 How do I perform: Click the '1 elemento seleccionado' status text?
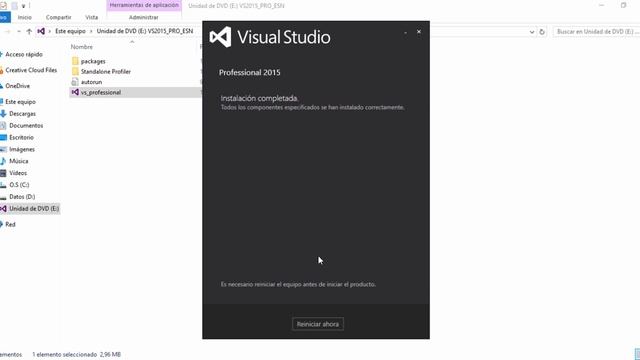click(x=64, y=354)
